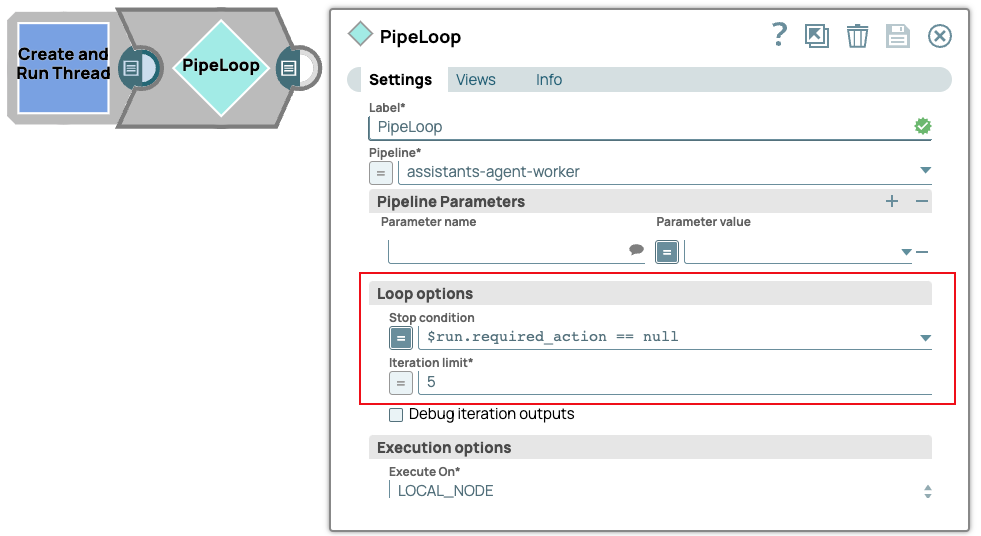Screen dimensions: 981x536
Task: Click the PipeLoop snap output view connector
Action: [x=288, y=68]
